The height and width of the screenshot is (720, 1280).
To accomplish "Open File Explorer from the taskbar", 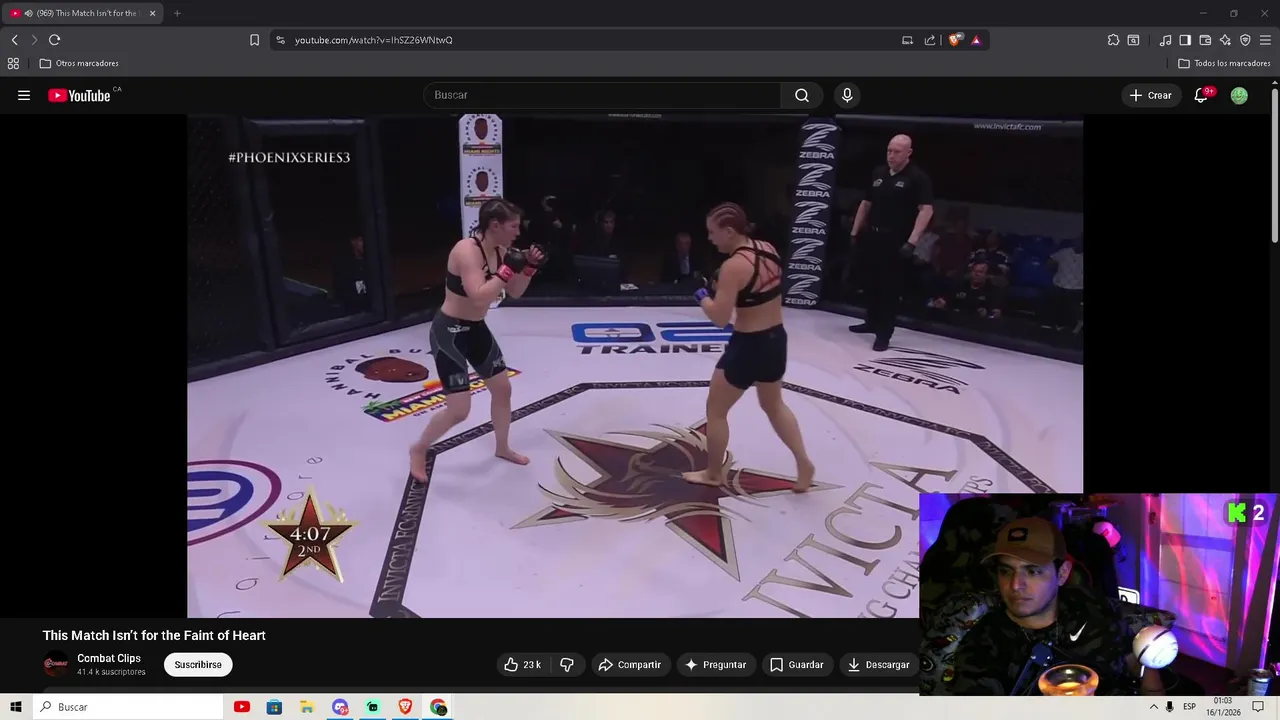I will pos(307,707).
